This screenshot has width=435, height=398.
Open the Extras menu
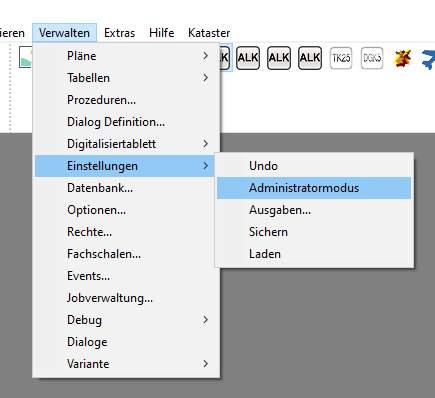coord(119,33)
